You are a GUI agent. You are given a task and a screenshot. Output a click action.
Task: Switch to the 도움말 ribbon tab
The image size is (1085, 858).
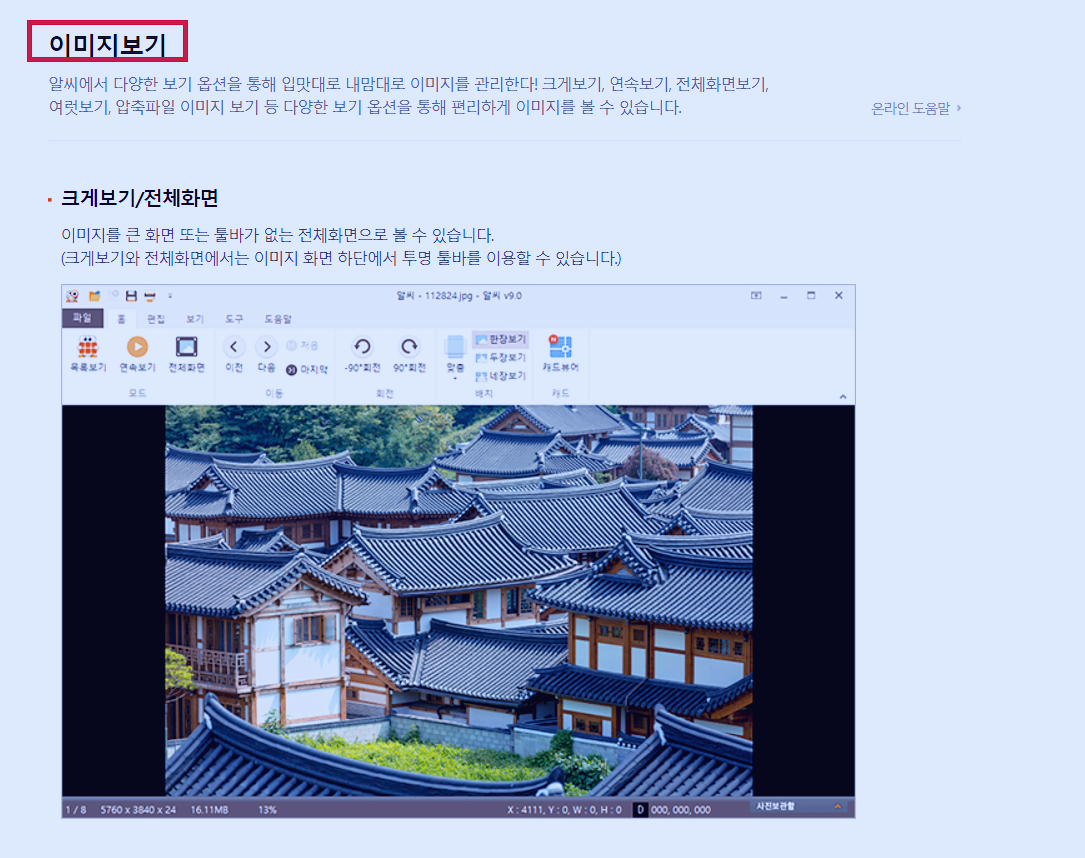[x=277, y=319]
